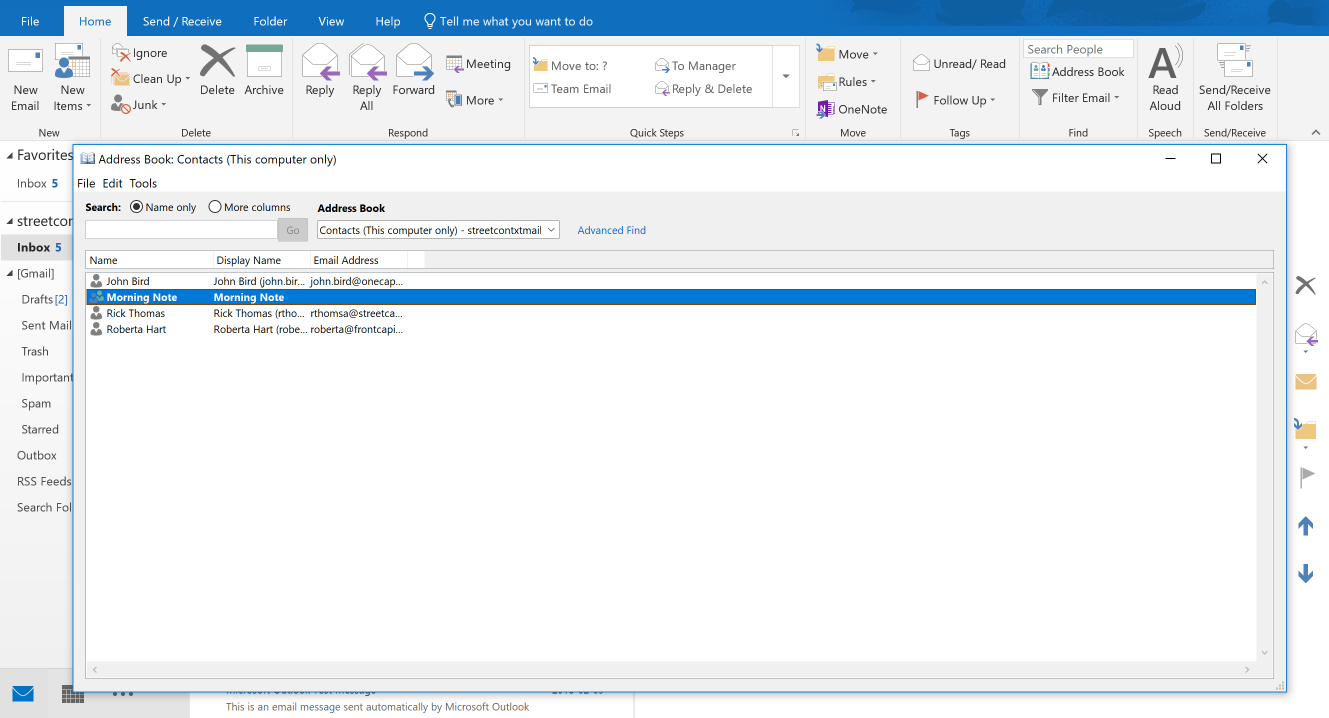
Task: Toggle Unread/ Read status
Action: 959,64
